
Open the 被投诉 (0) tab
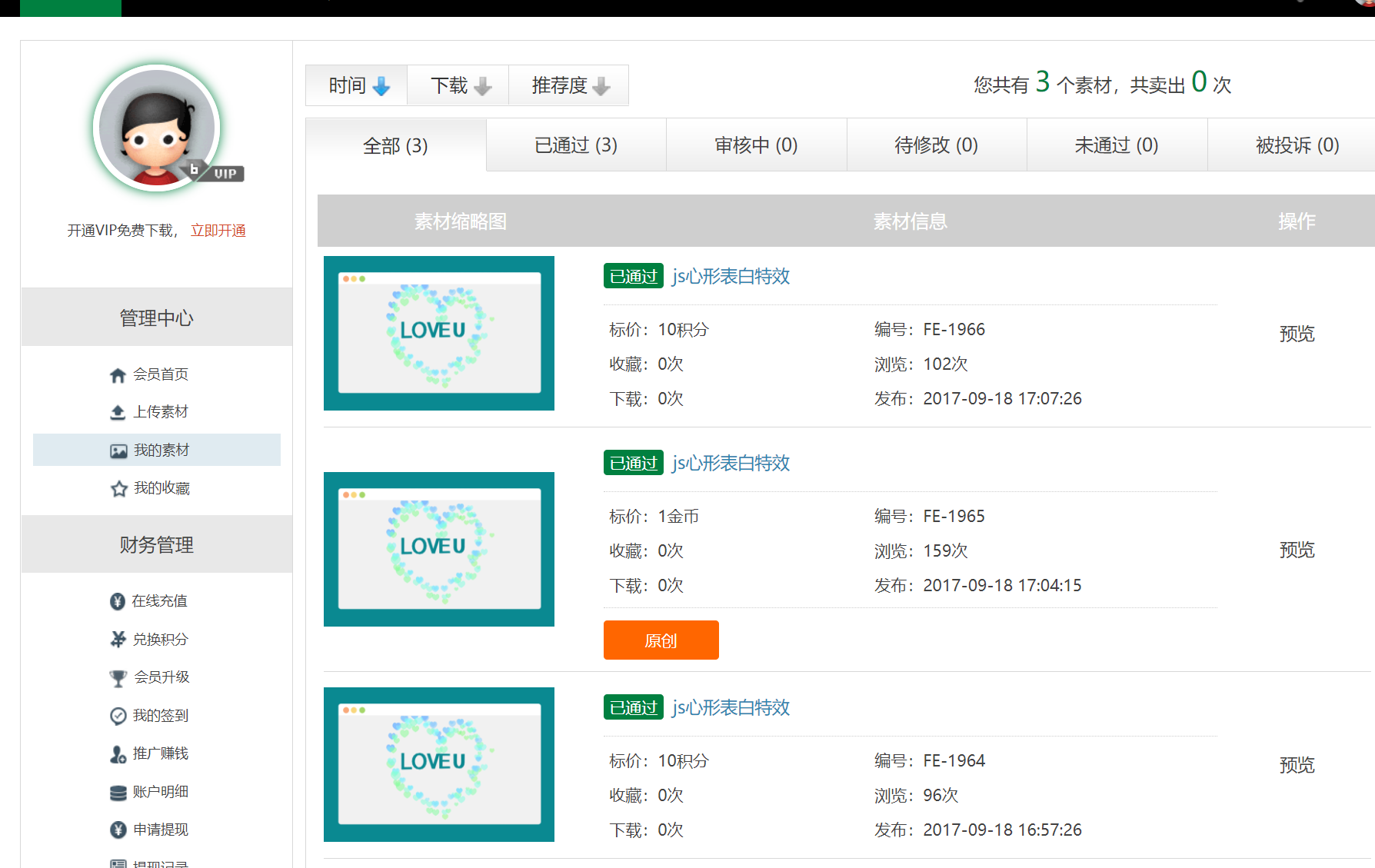click(1297, 145)
